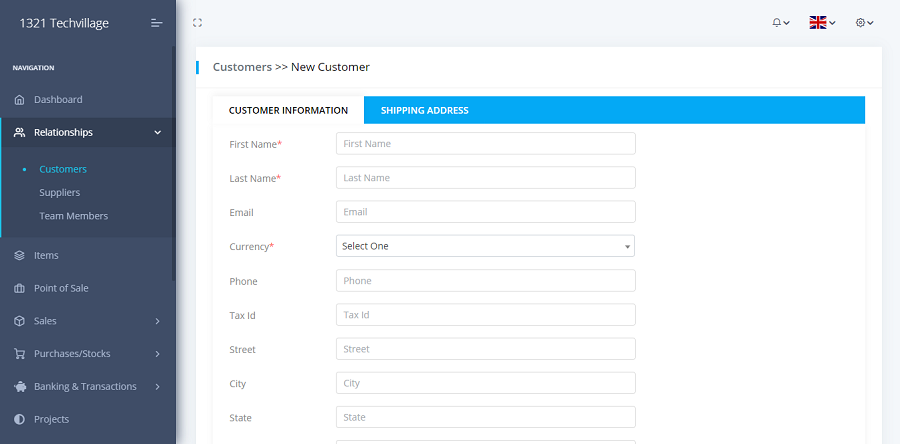Collapse the Relationships menu
Screen dimensions: 900x444
tap(157, 133)
